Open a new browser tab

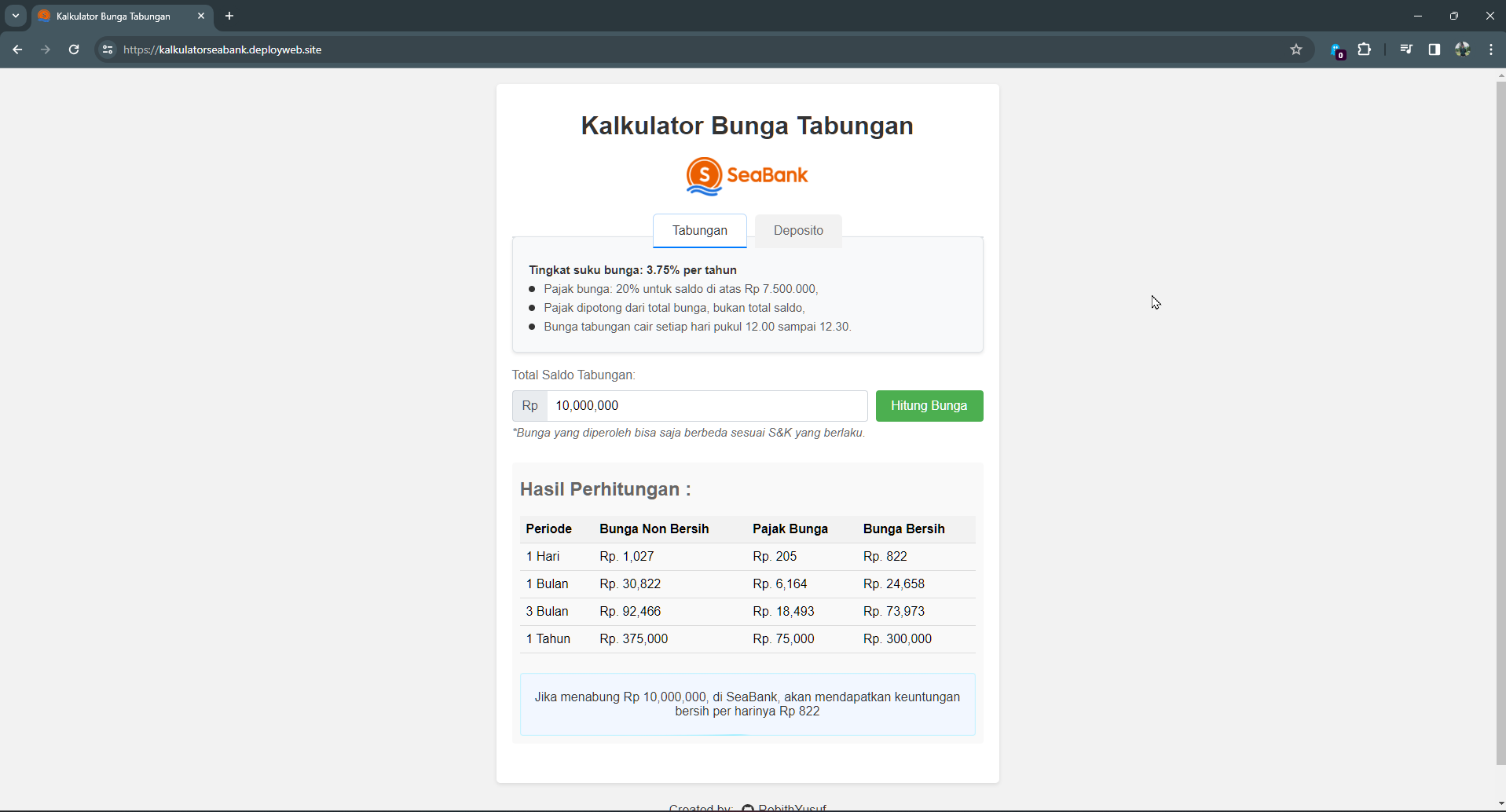click(x=229, y=16)
